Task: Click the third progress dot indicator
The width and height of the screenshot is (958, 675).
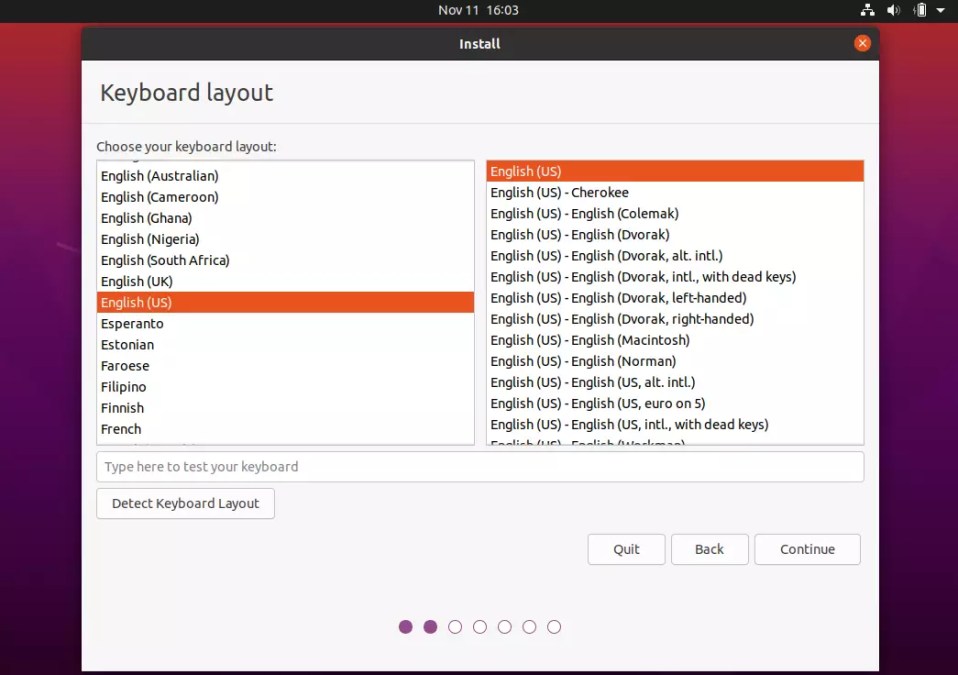Action: [455, 627]
